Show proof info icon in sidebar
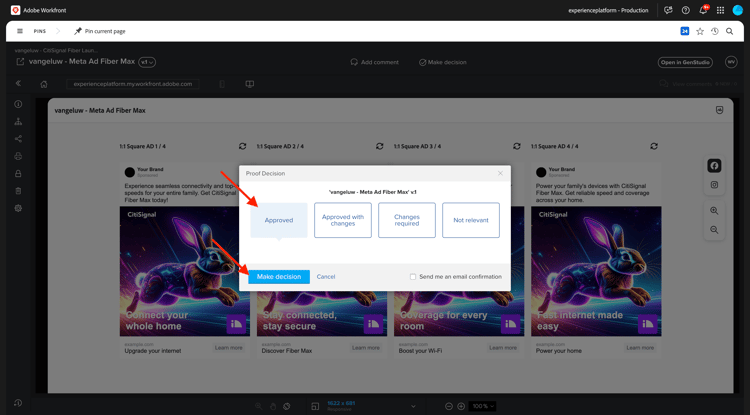This screenshot has width=750, height=415. (x=18, y=104)
